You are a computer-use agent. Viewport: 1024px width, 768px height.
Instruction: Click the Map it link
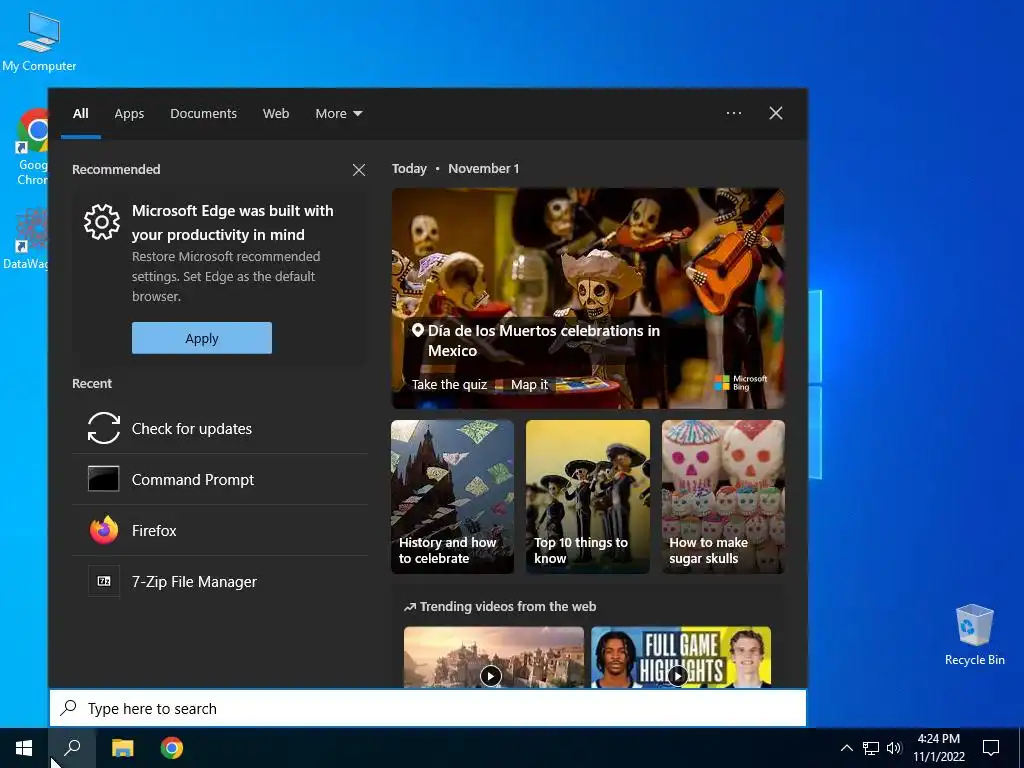tap(530, 385)
